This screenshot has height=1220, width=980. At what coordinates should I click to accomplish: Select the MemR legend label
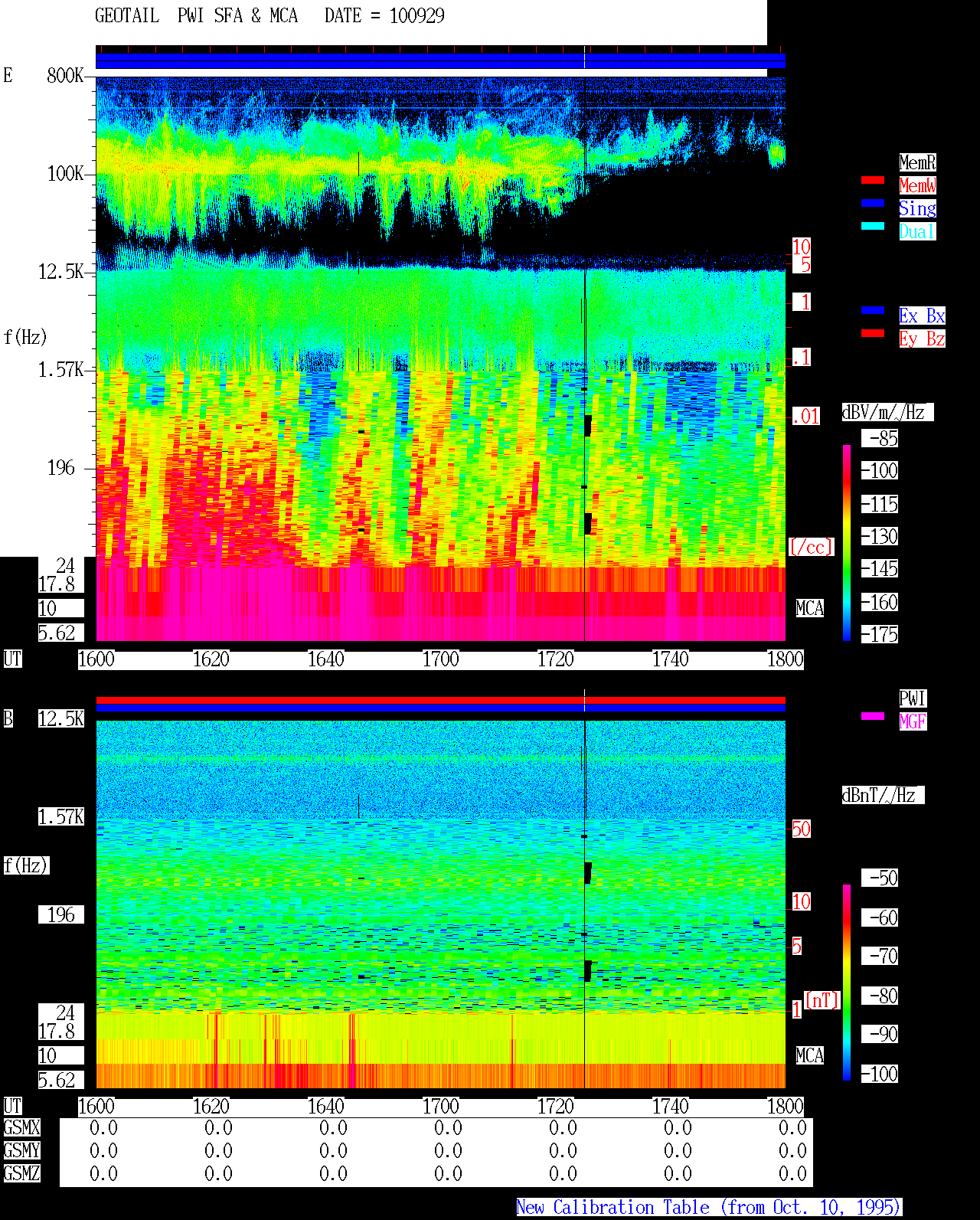(x=917, y=162)
